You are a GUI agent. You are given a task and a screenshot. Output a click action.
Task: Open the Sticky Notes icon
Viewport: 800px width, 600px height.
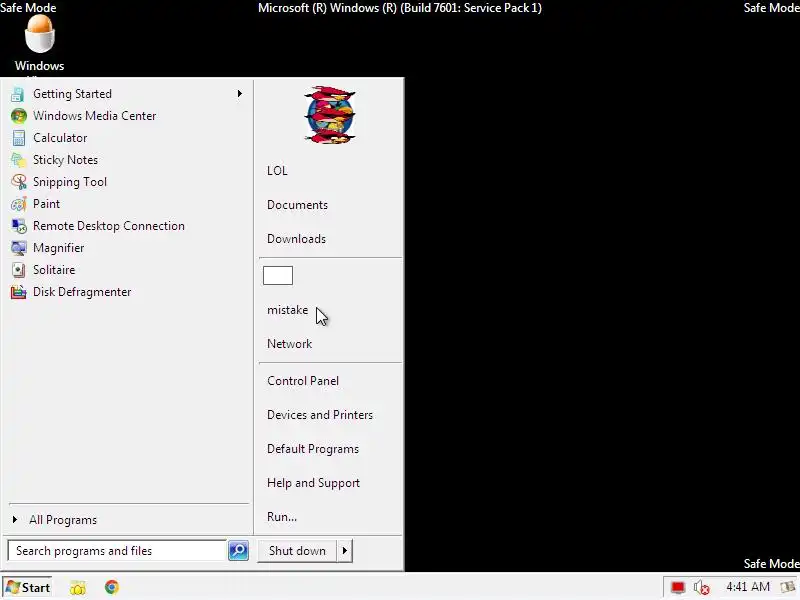click(x=18, y=160)
